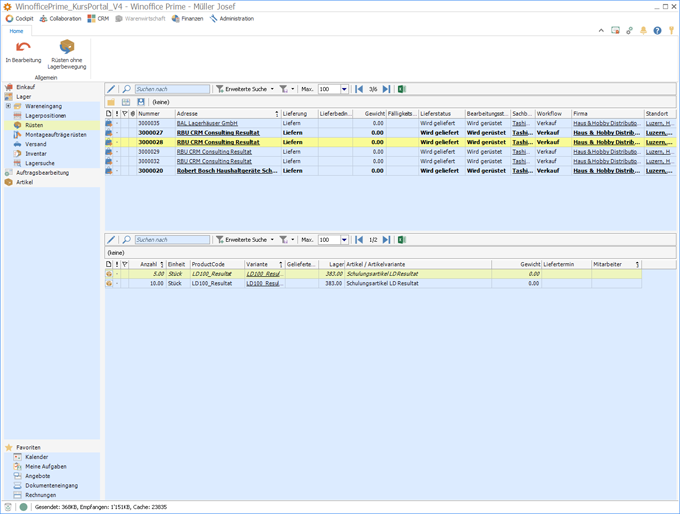The image size is (680, 514).
Task: Click Rüsten ohne Lagerbewegung ribbon icon
Action: 67,46
